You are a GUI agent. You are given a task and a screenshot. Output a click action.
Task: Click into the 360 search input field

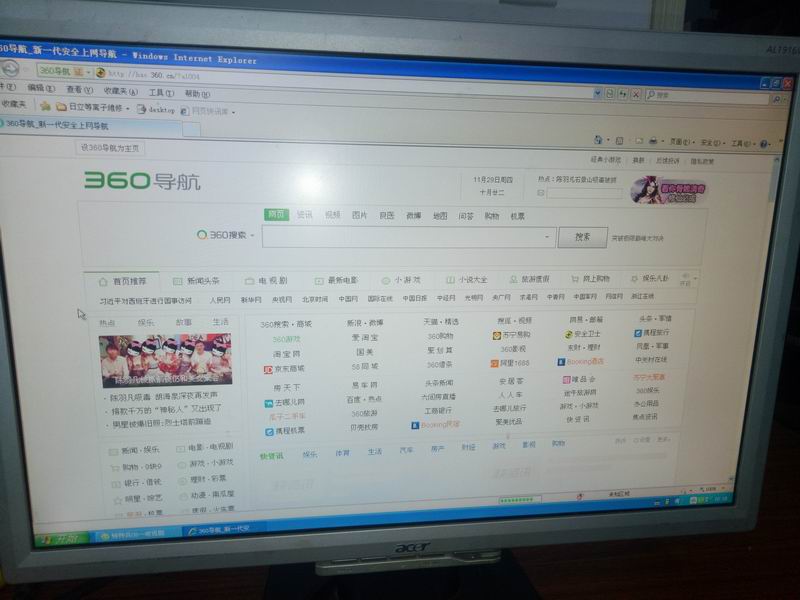(408, 237)
